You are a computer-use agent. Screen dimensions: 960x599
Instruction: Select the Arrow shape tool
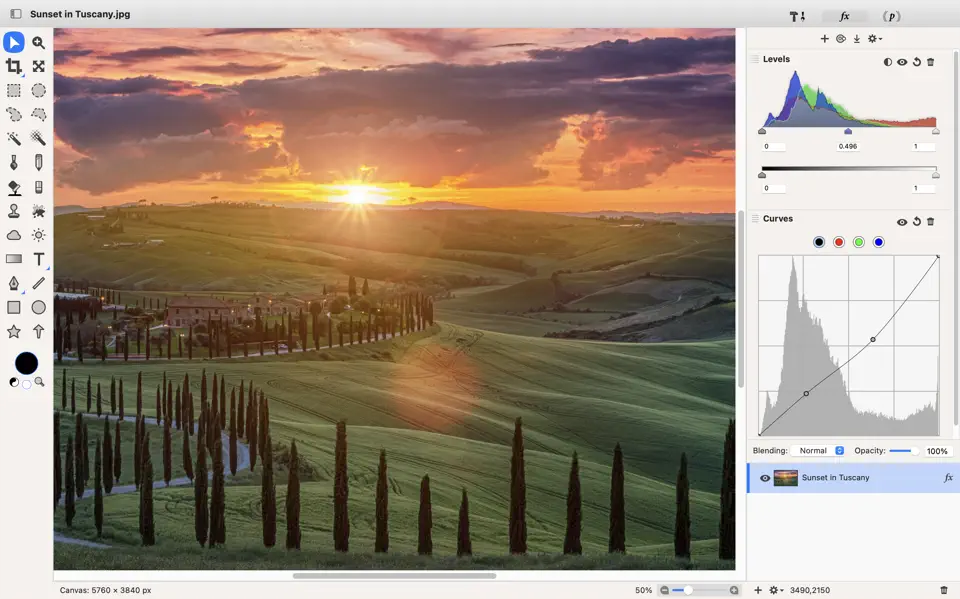(39, 331)
